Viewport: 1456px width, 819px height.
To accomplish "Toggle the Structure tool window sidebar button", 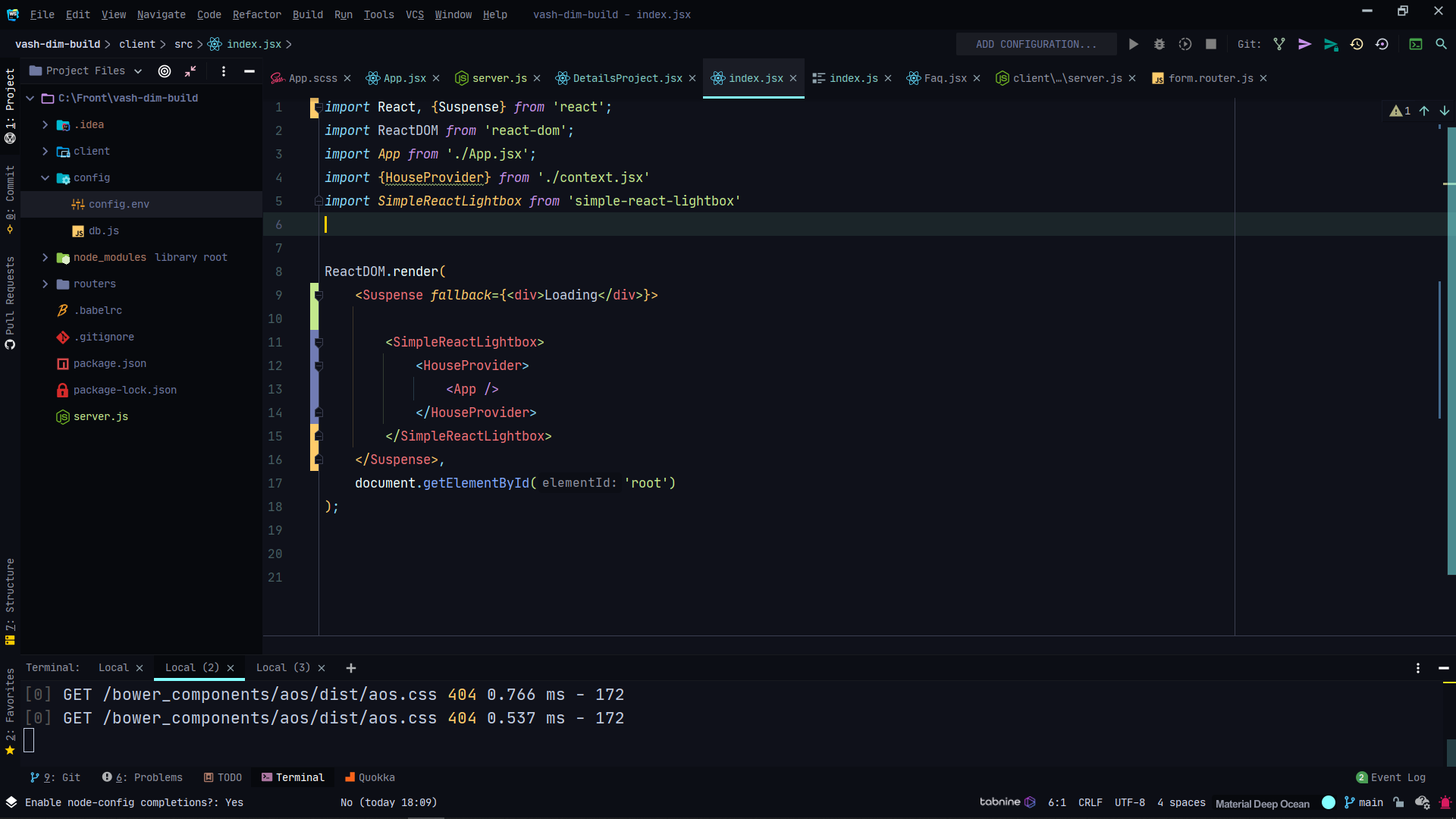I will coord(10,599).
